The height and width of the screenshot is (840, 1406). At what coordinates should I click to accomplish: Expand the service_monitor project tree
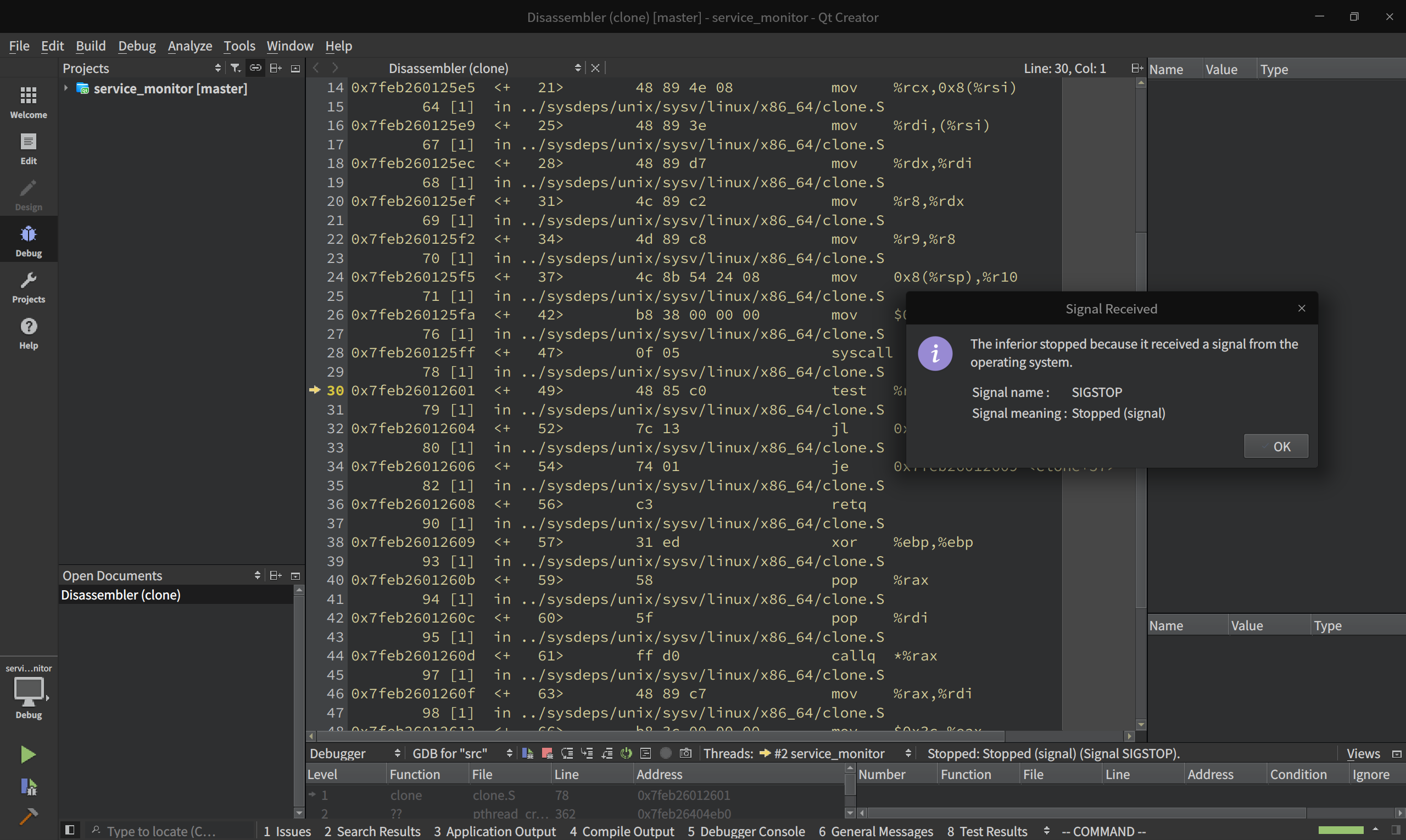pos(66,88)
